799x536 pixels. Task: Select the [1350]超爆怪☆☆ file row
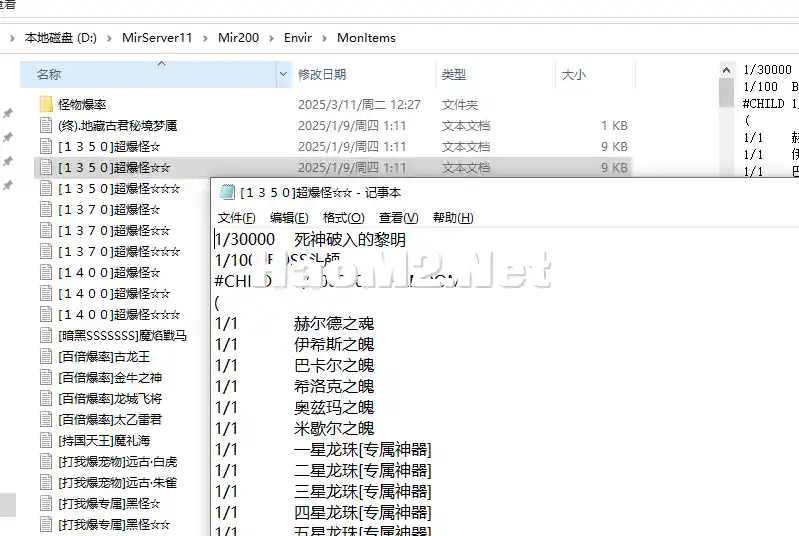pos(333,167)
